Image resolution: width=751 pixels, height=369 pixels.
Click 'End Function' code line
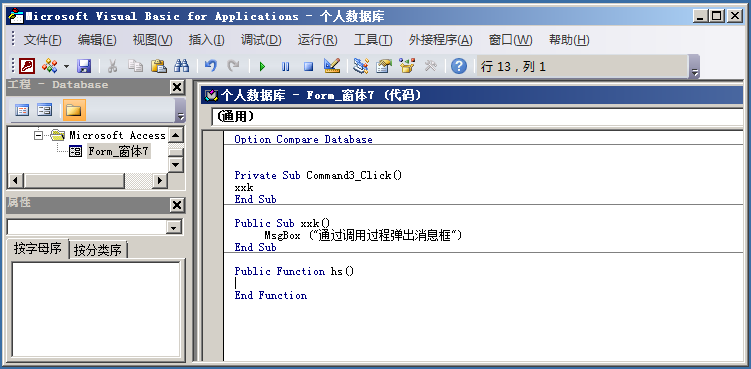click(x=271, y=295)
